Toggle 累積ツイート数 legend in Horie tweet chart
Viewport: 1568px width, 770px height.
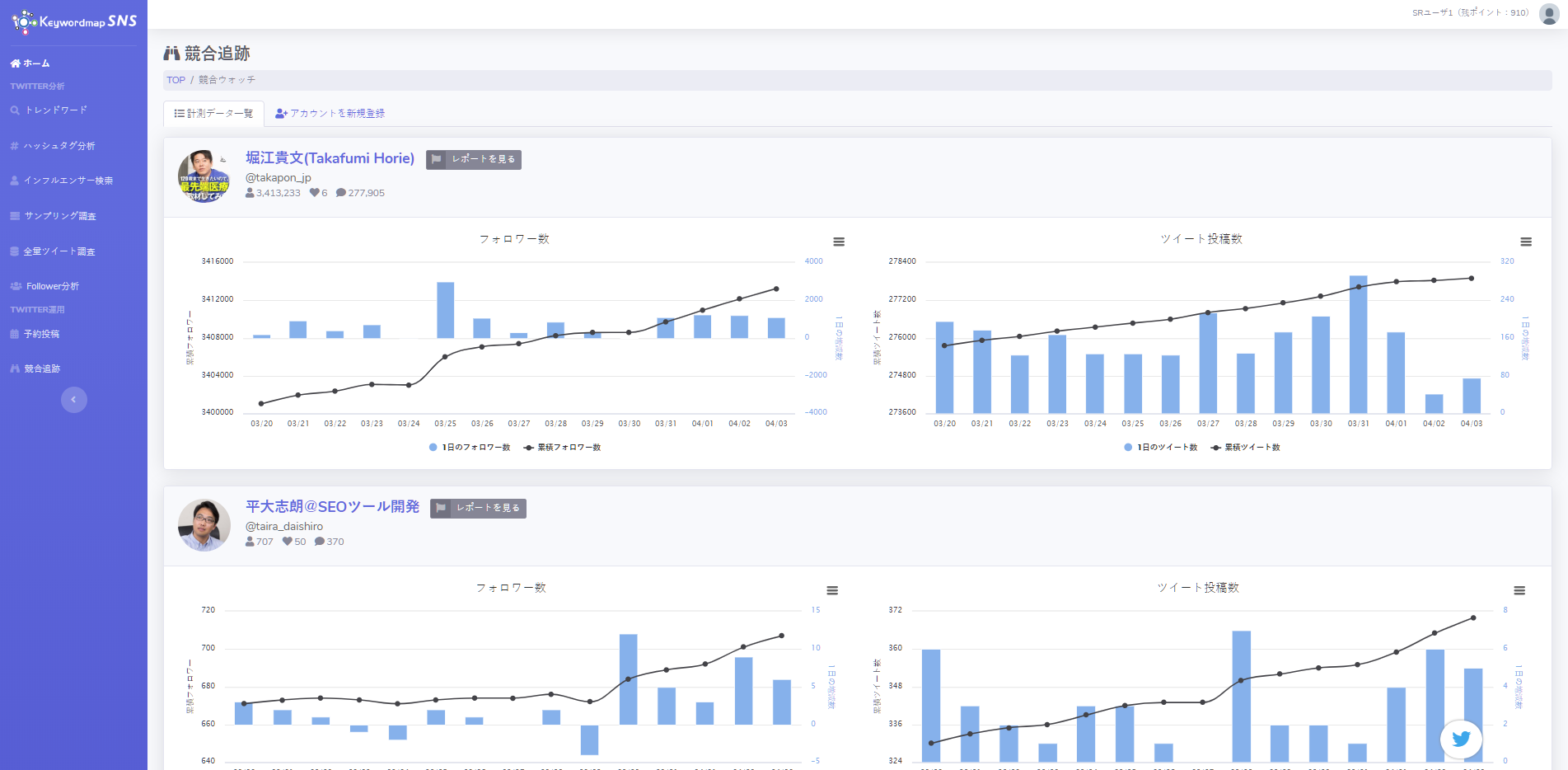click(x=1246, y=448)
